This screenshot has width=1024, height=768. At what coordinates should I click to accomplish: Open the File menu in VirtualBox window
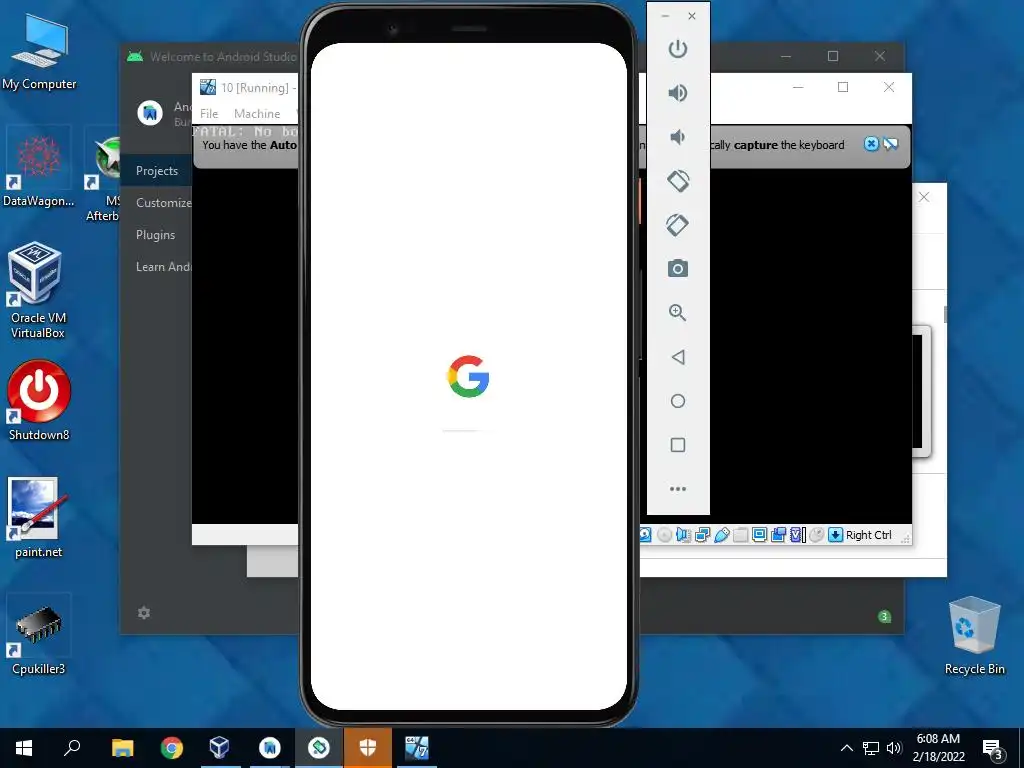pyautogui.click(x=209, y=114)
